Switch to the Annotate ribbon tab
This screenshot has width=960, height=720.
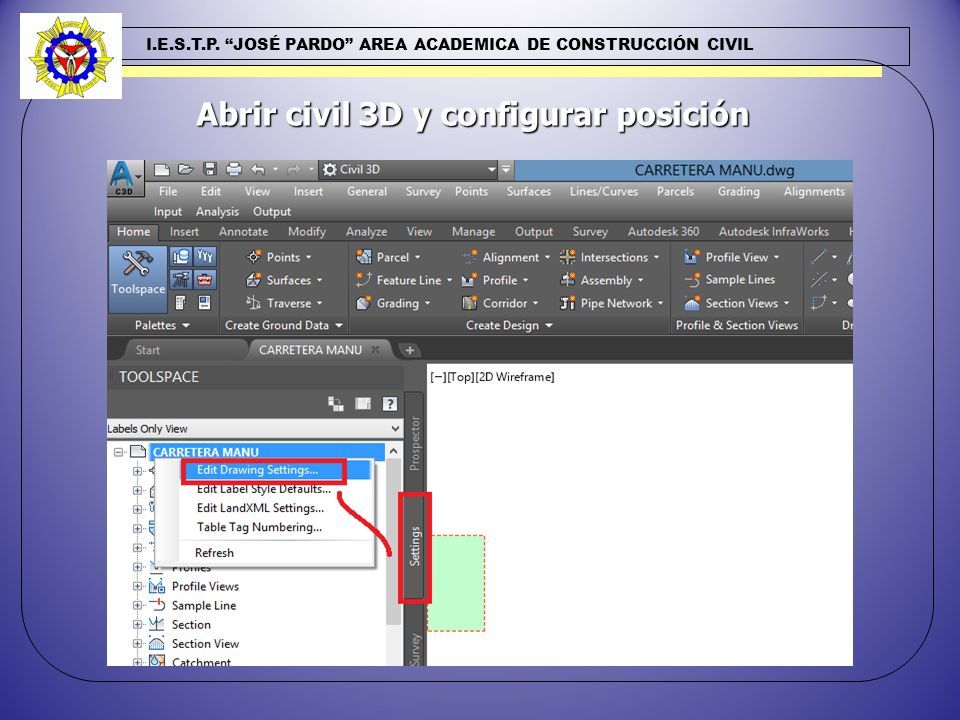[x=244, y=232]
